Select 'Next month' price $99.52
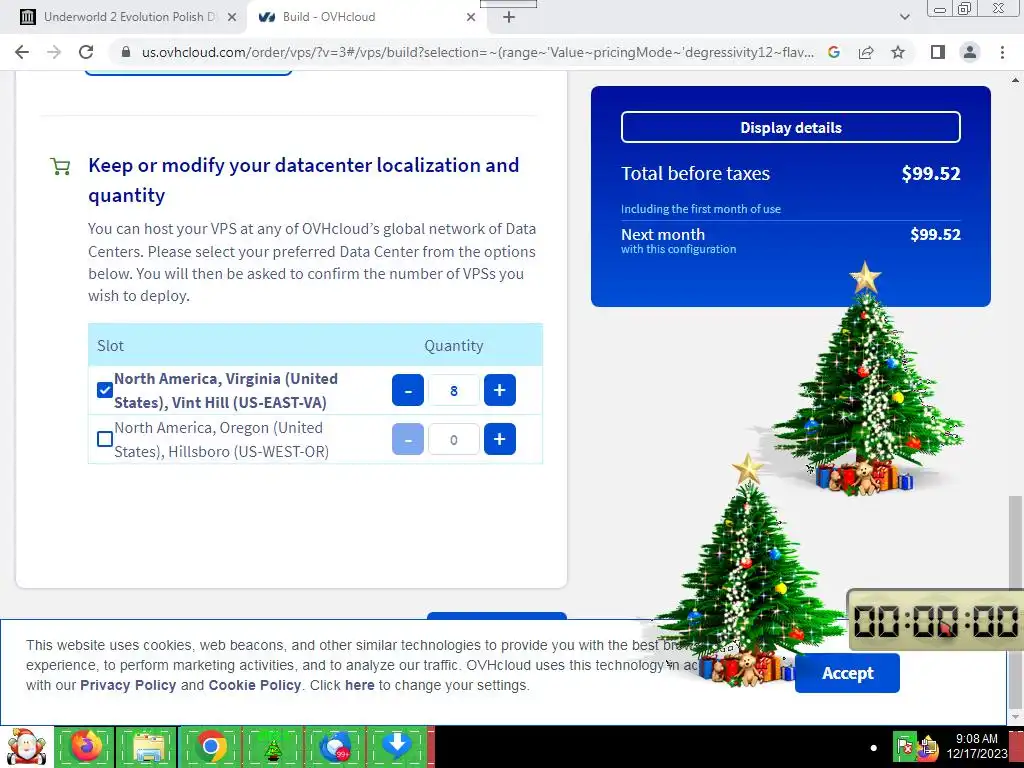This screenshot has width=1024, height=768. pos(935,234)
